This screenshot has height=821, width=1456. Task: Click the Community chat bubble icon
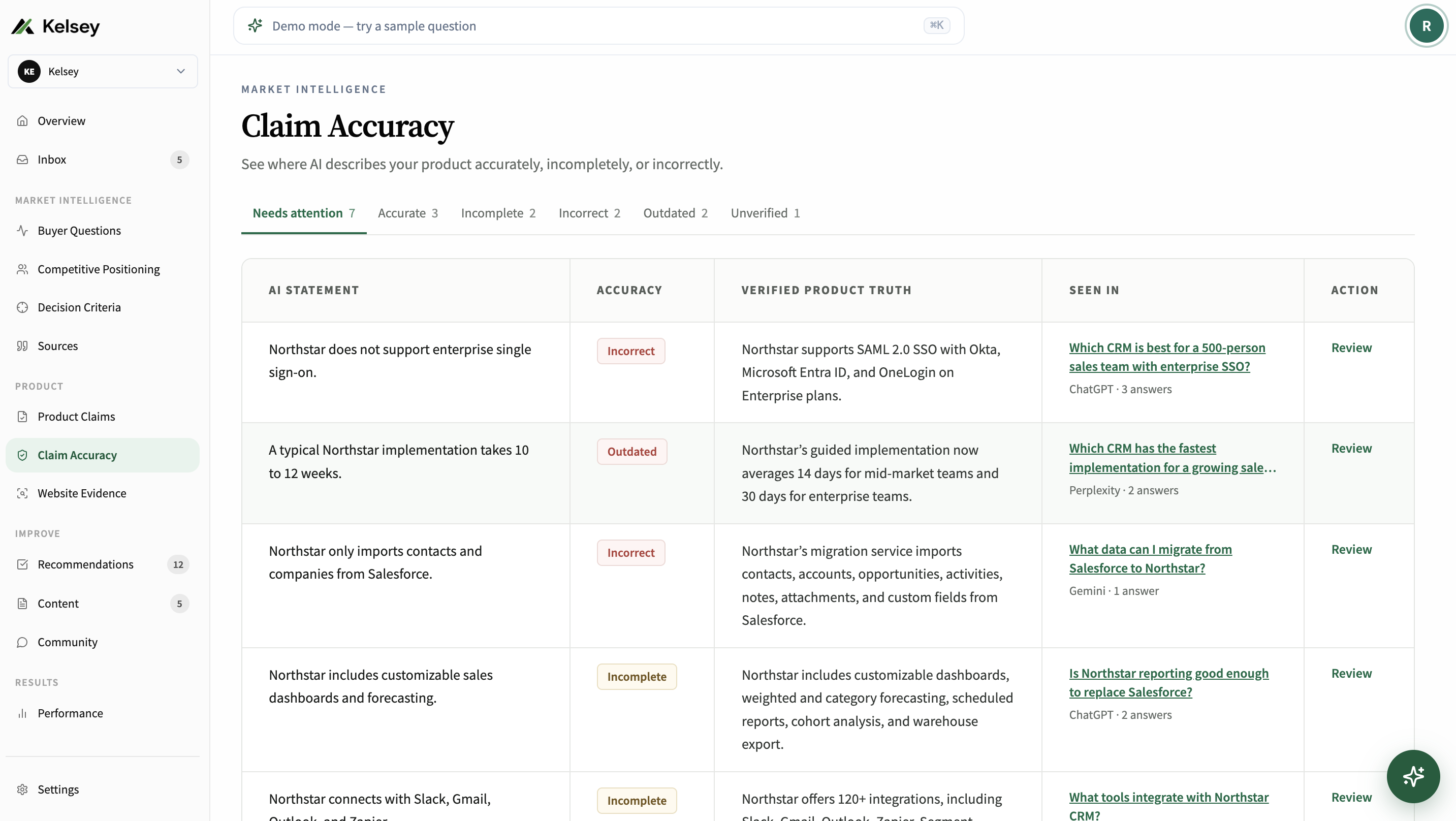point(23,642)
